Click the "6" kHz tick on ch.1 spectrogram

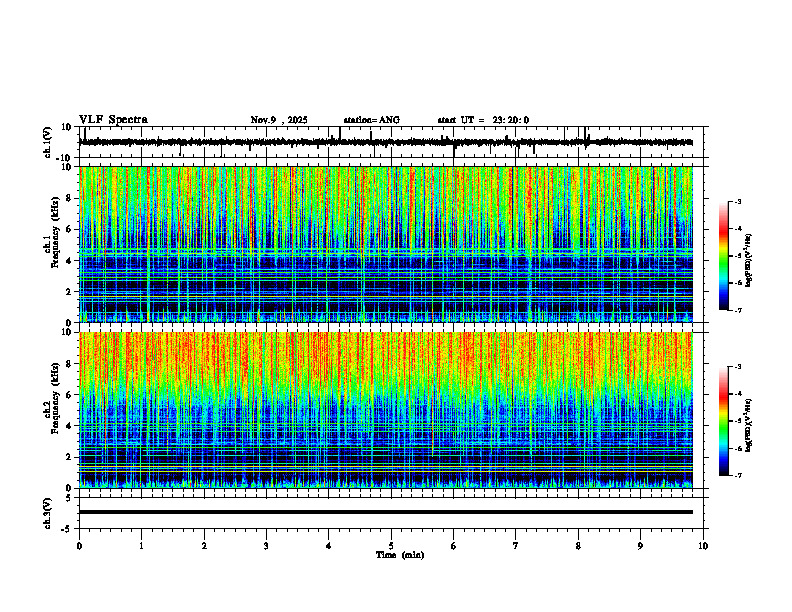pos(69,229)
